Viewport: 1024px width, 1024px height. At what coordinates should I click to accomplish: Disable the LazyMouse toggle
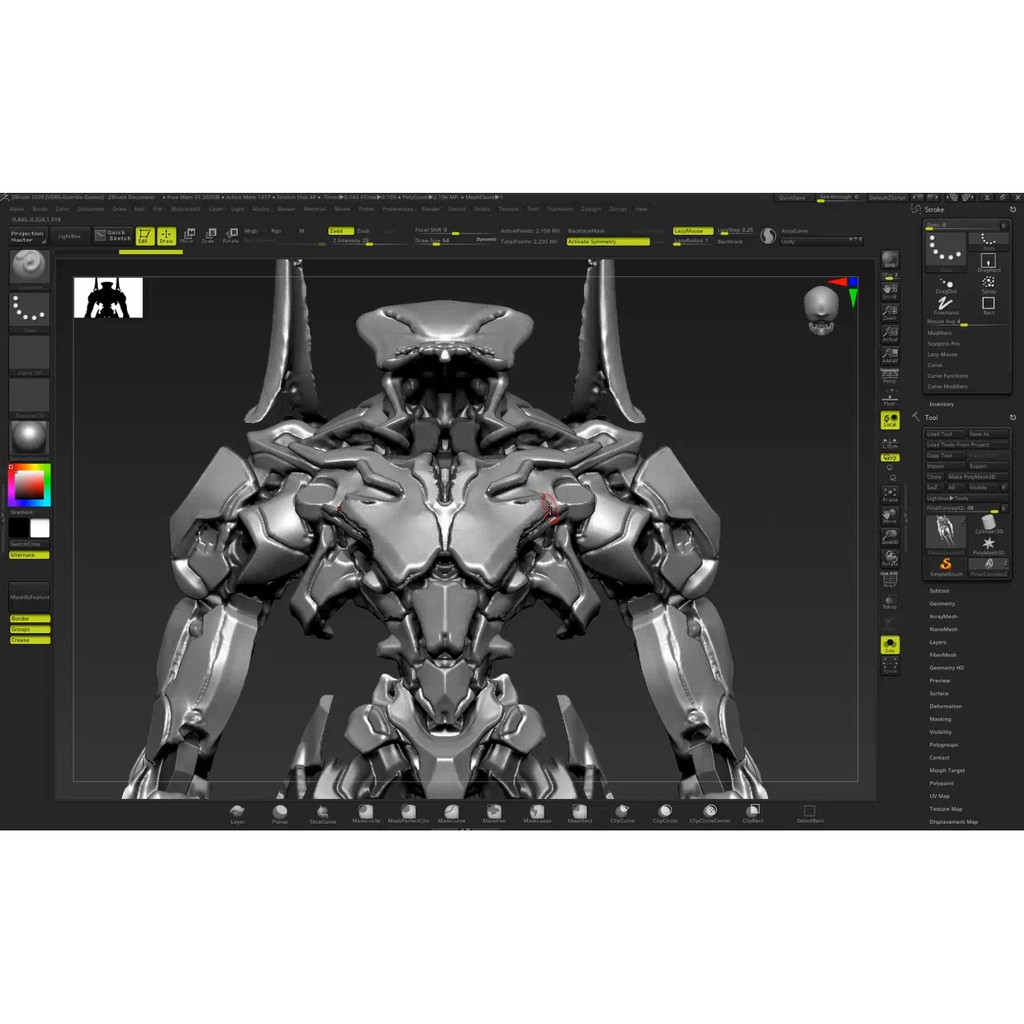pyautogui.click(x=692, y=231)
